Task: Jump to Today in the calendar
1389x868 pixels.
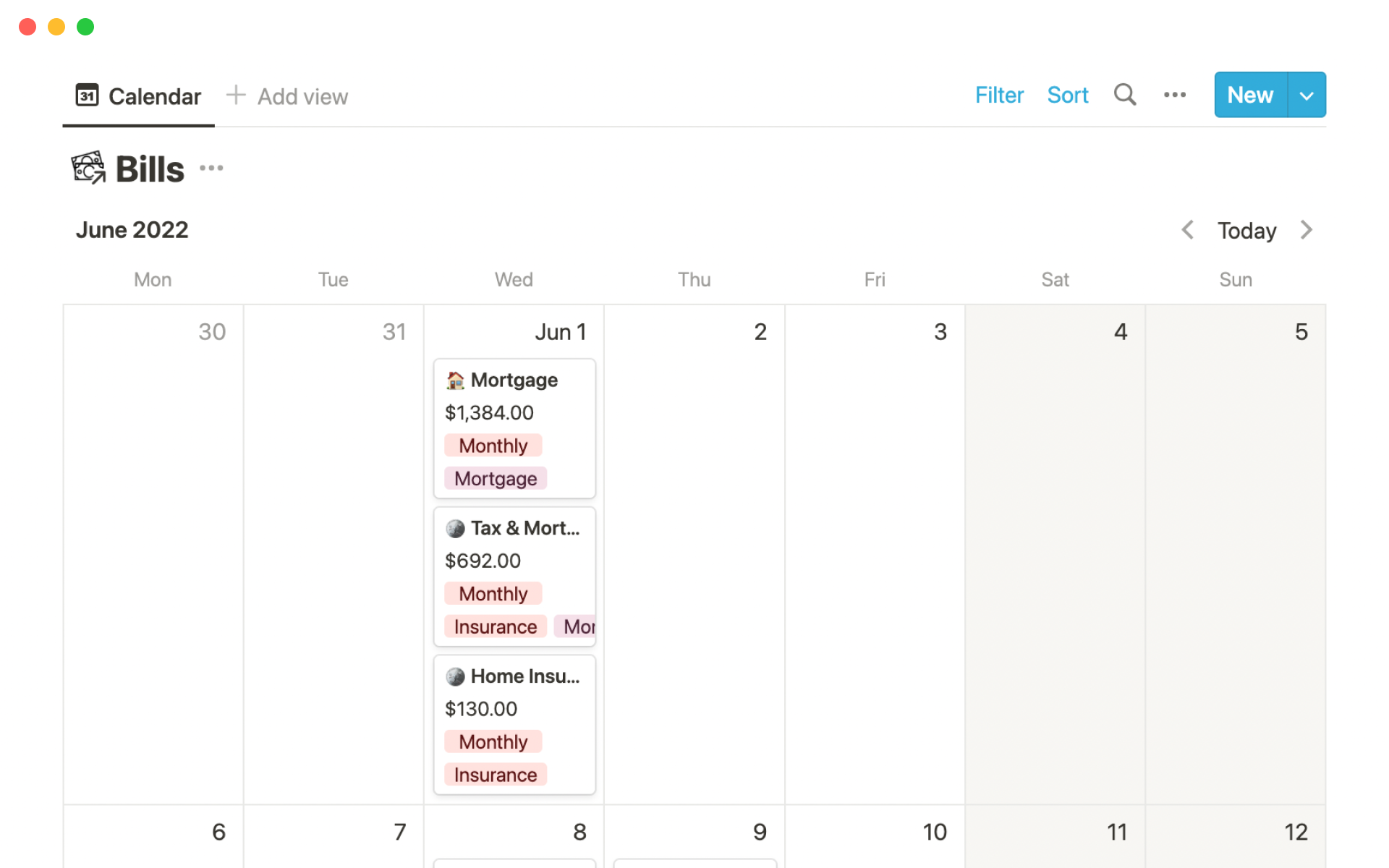Action: (1246, 231)
